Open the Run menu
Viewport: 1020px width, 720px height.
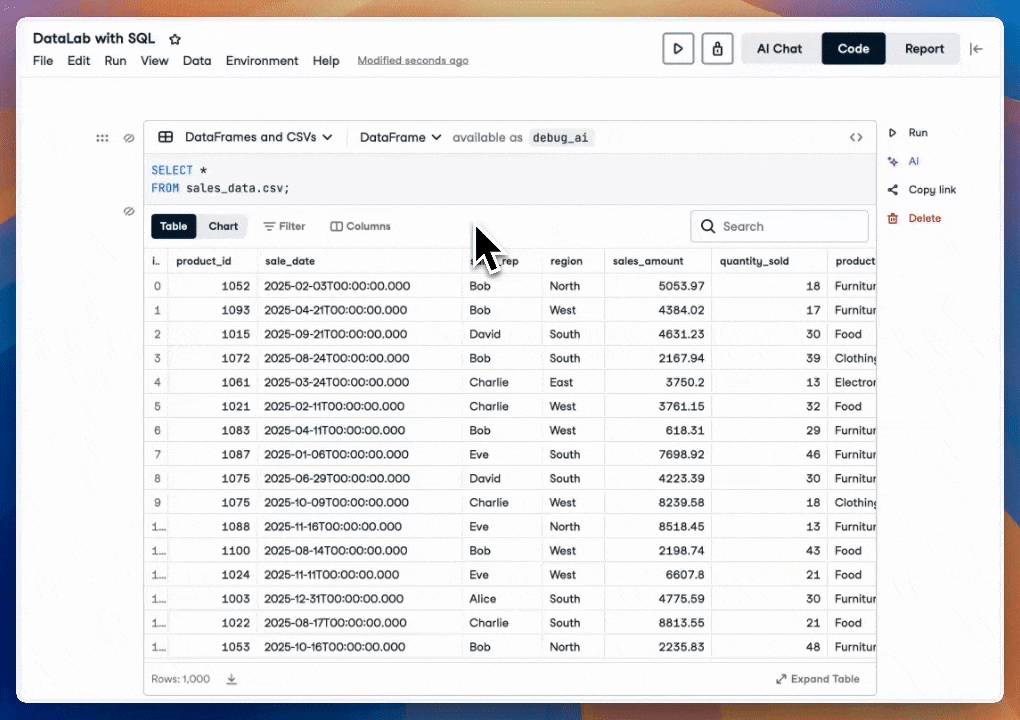115,60
